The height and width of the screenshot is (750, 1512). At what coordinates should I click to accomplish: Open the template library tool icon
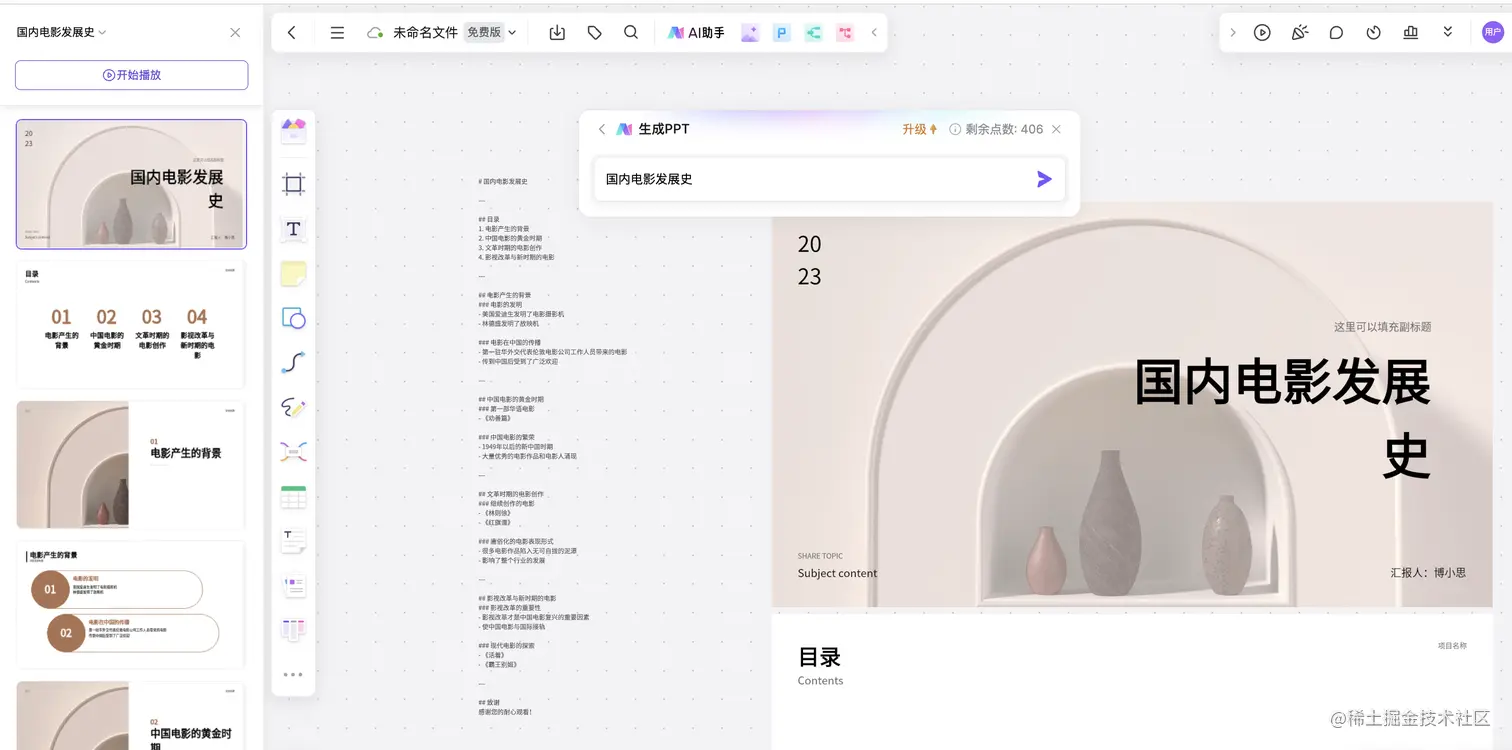click(x=293, y=130)
